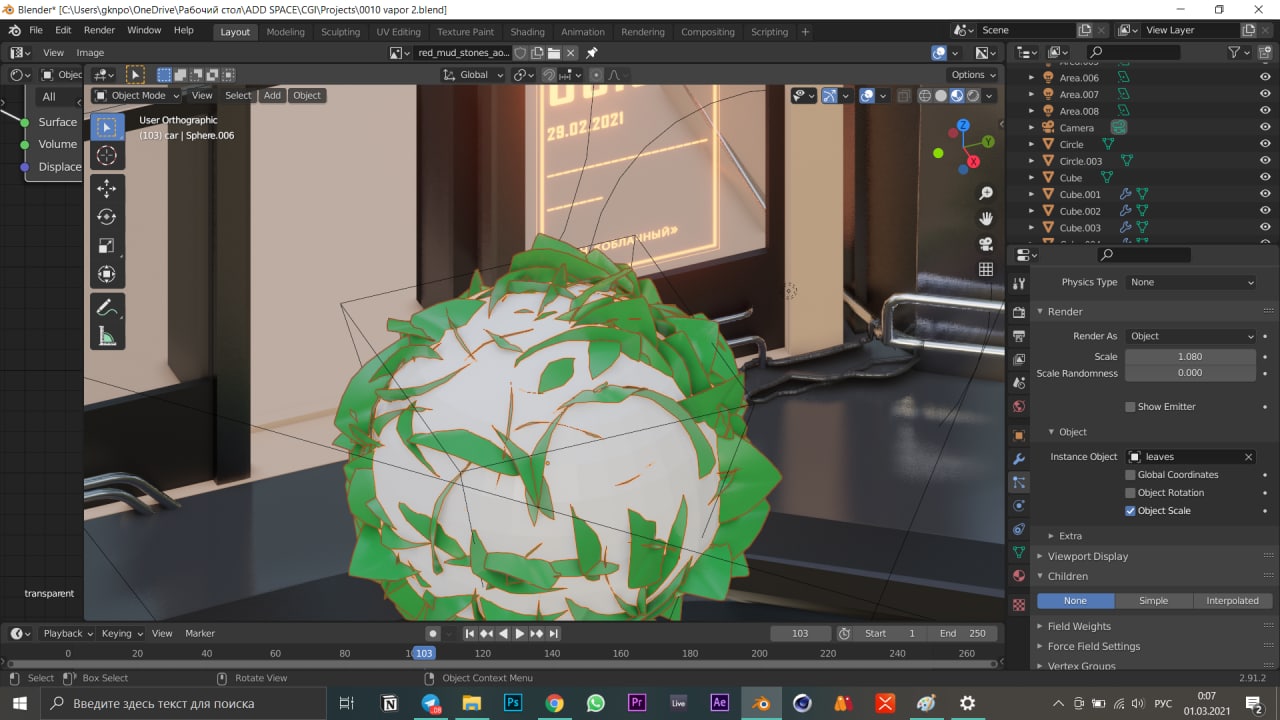
Task: Activate the Transform tool
Action: coord(107,274)
